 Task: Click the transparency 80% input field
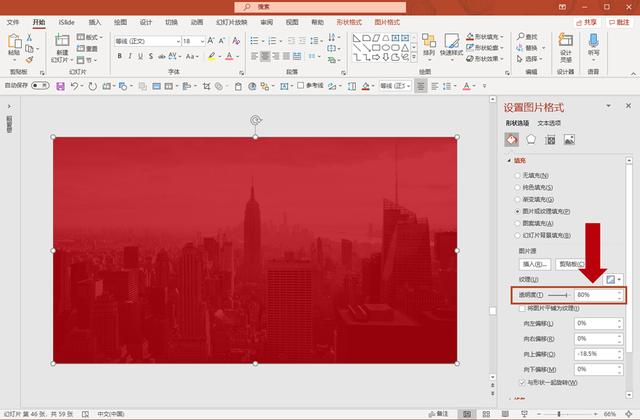point(596,295)
